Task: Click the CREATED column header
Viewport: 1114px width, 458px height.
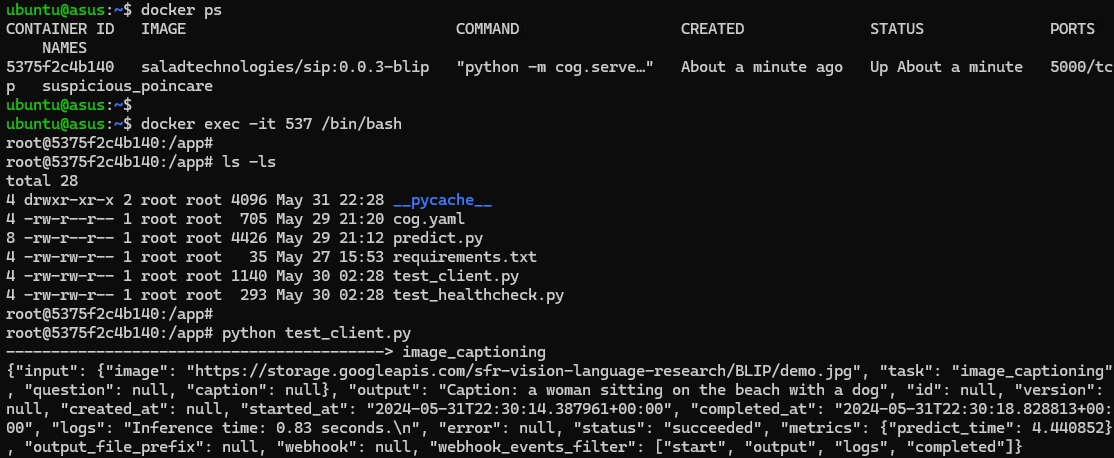Action: pyautogui.click(x=712, y=29)
